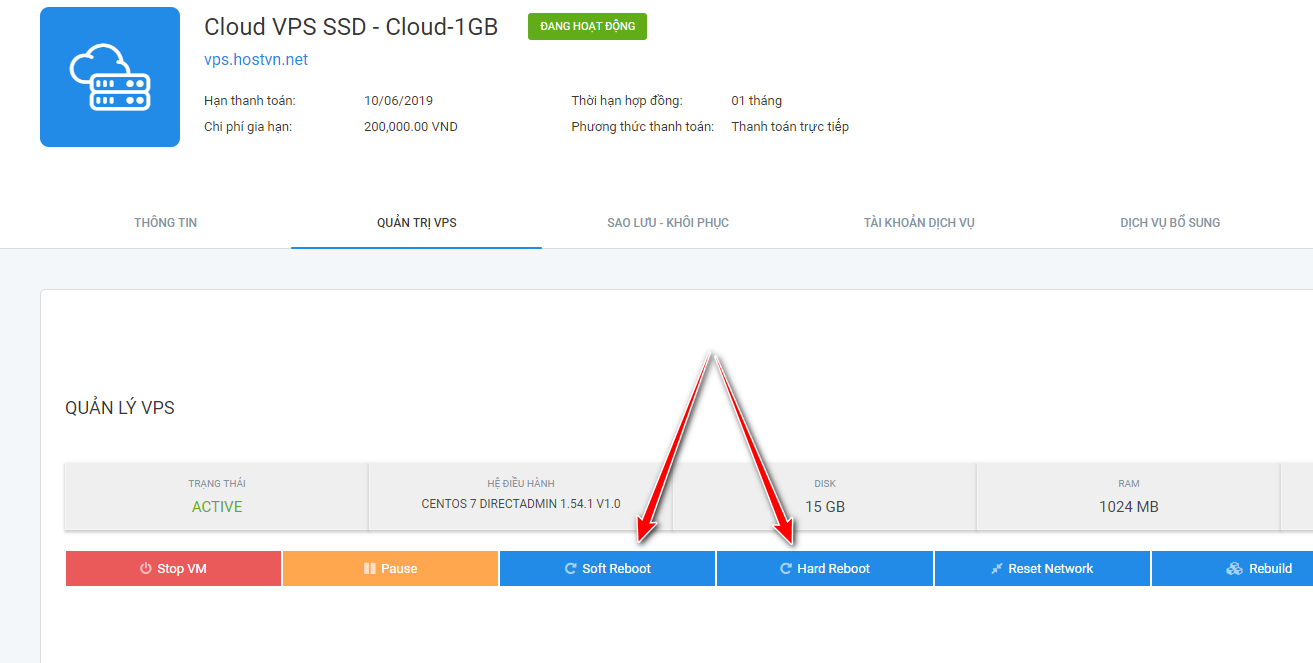Image resolution: width=1313 pixels, height=663 pixels.
Task: Click the 1024 MB RAM cell
Action: pos(1128,497)
